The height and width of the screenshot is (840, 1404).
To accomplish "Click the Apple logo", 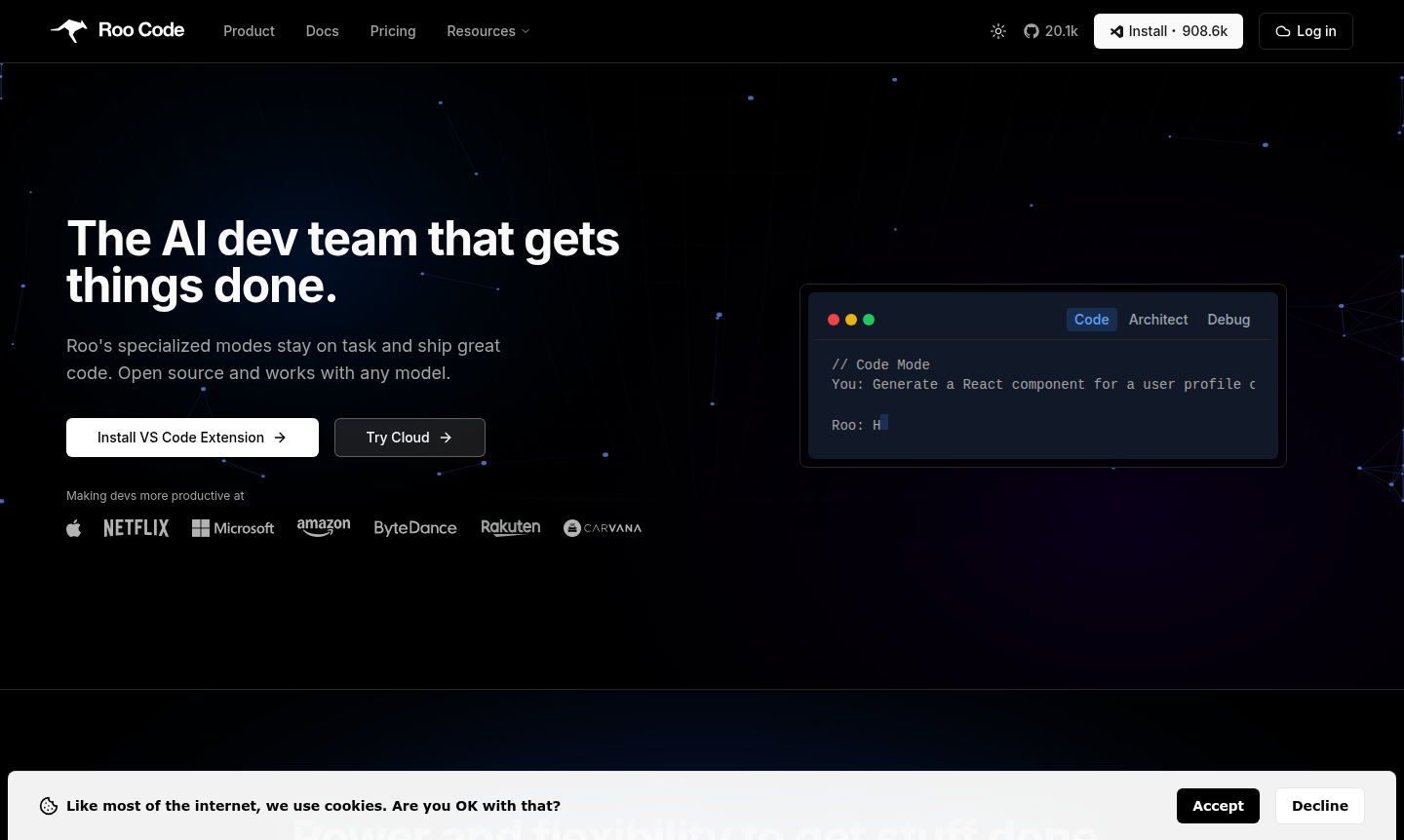I will pyautogui.click(x=74, y=528).
